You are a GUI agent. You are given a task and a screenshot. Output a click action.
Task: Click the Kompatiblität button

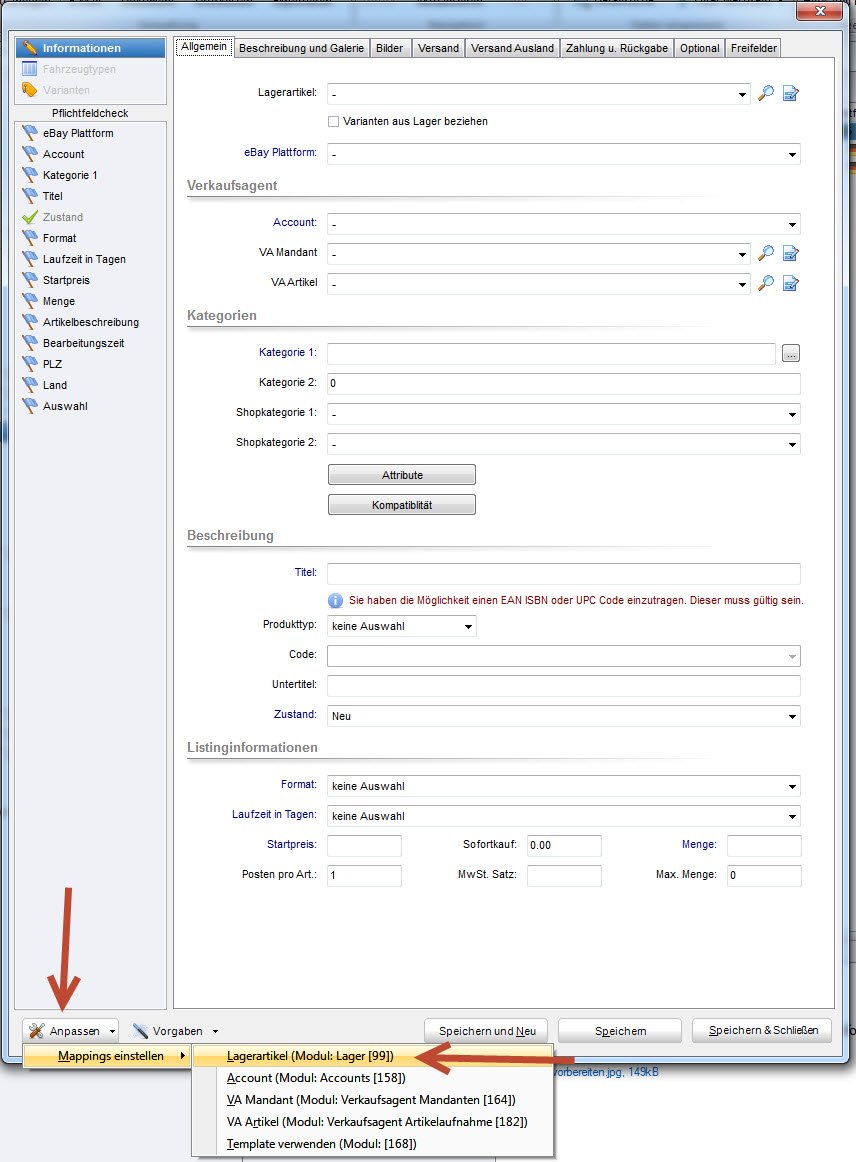pos(402,505)
